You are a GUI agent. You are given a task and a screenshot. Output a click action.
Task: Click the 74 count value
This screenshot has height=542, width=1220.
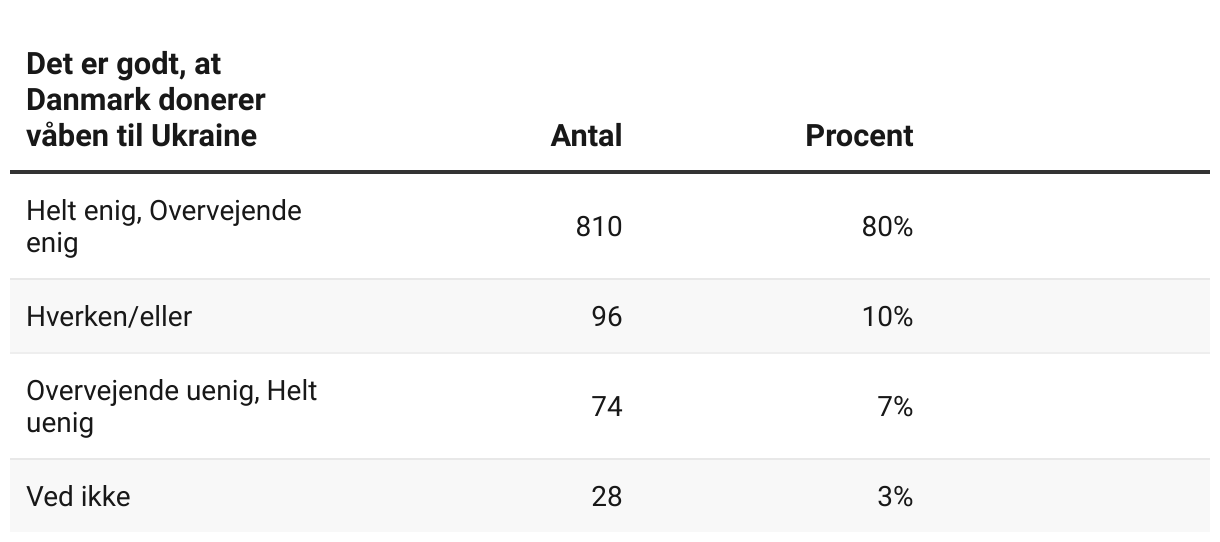click(606, 407)
